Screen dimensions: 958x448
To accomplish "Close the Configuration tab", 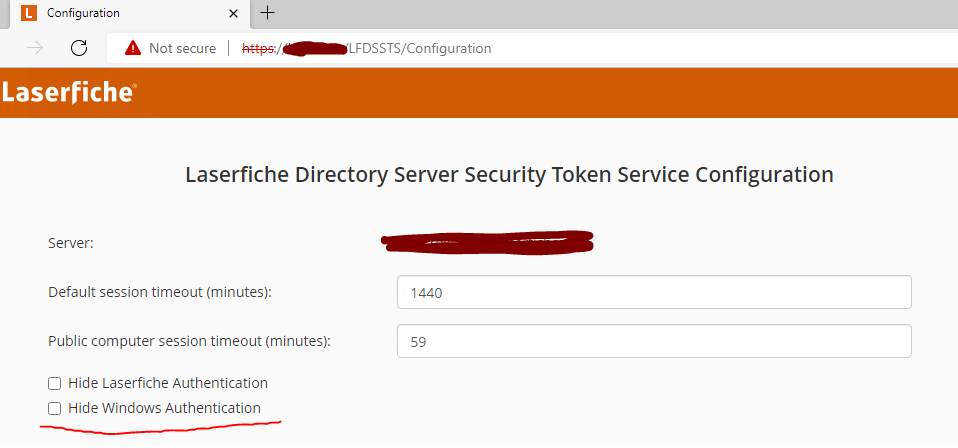I will point(234,13).
